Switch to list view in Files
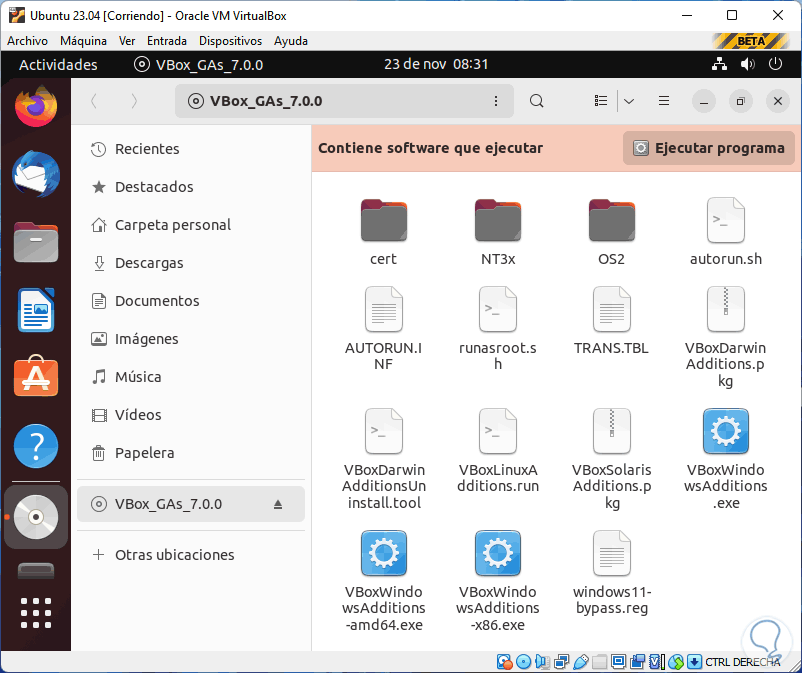Screen dimensions: 802x673 pyautogui.click(x=601, y=101)
